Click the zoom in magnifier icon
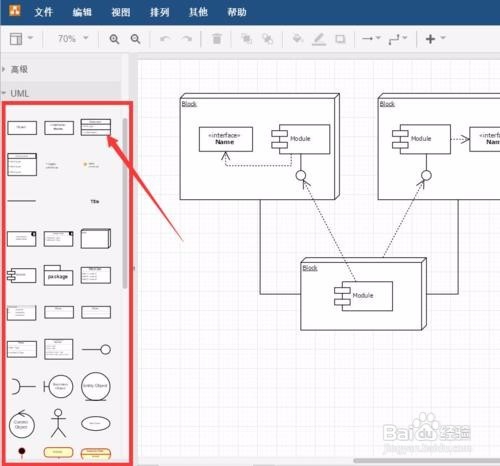500x466 pixels. point(114,39)
